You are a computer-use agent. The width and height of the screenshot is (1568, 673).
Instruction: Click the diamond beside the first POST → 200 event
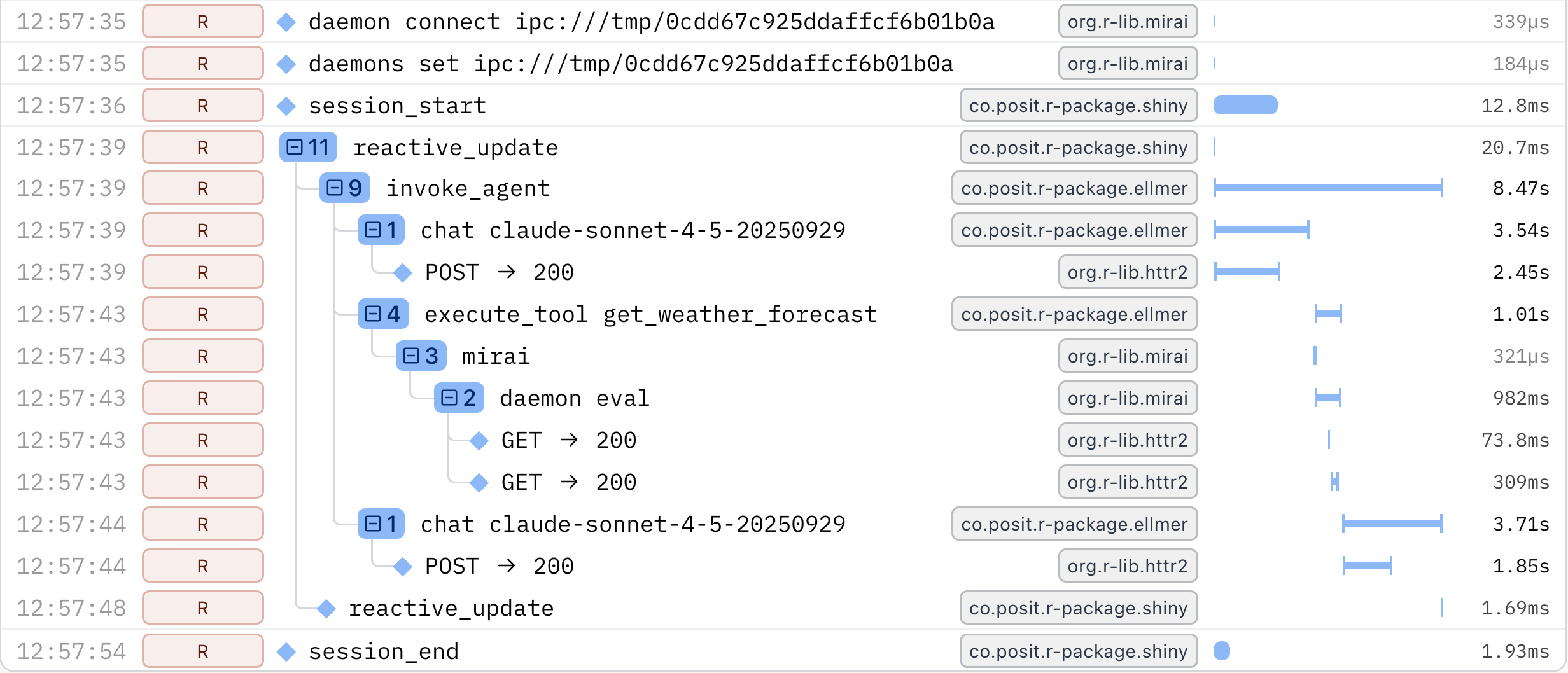(x=403, y=272)
